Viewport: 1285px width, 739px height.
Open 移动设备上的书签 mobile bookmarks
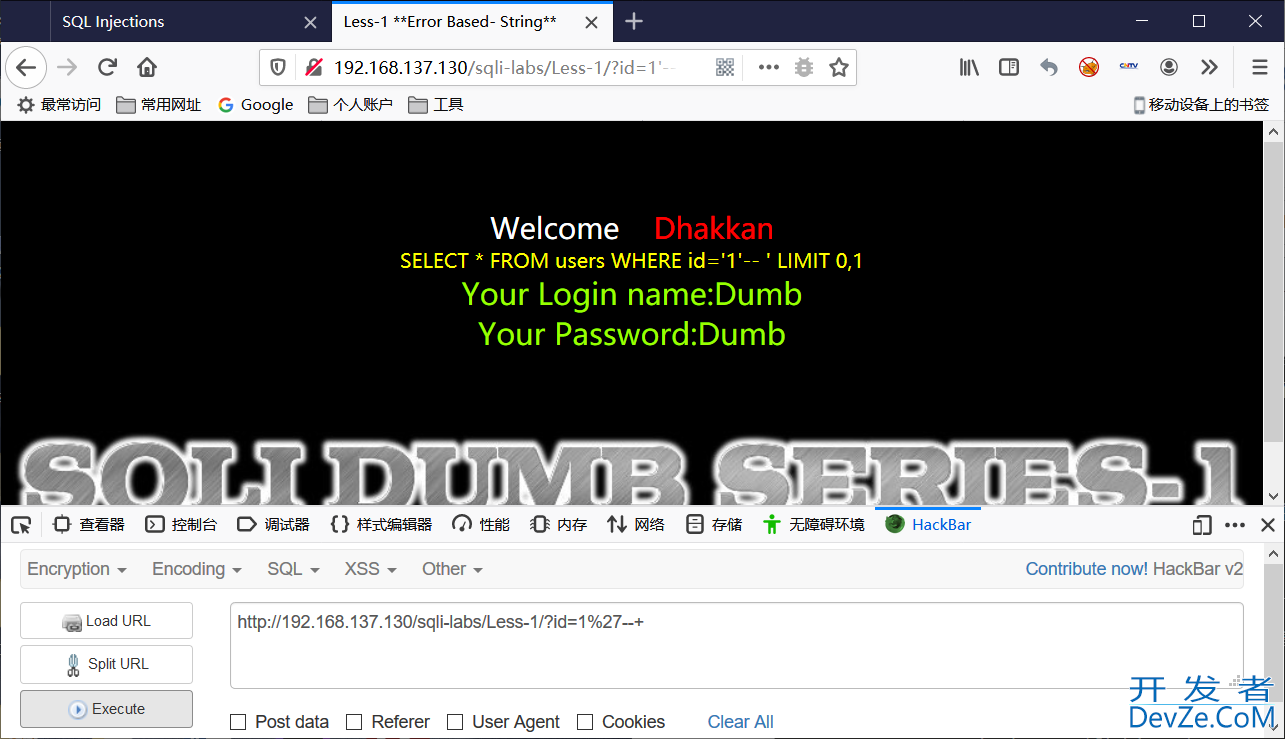point(1201,105)
